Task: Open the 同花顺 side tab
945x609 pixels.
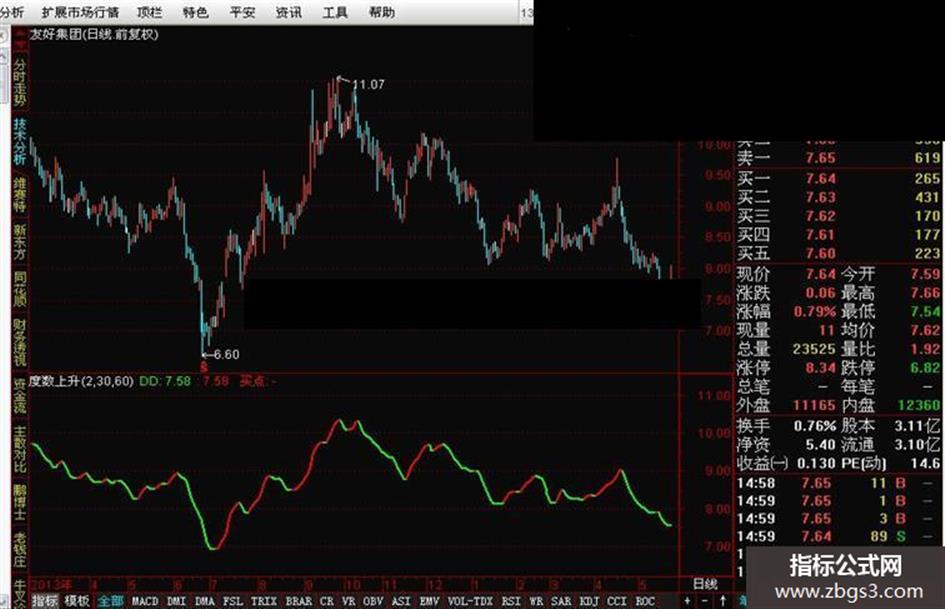Action: coord(20,289)
